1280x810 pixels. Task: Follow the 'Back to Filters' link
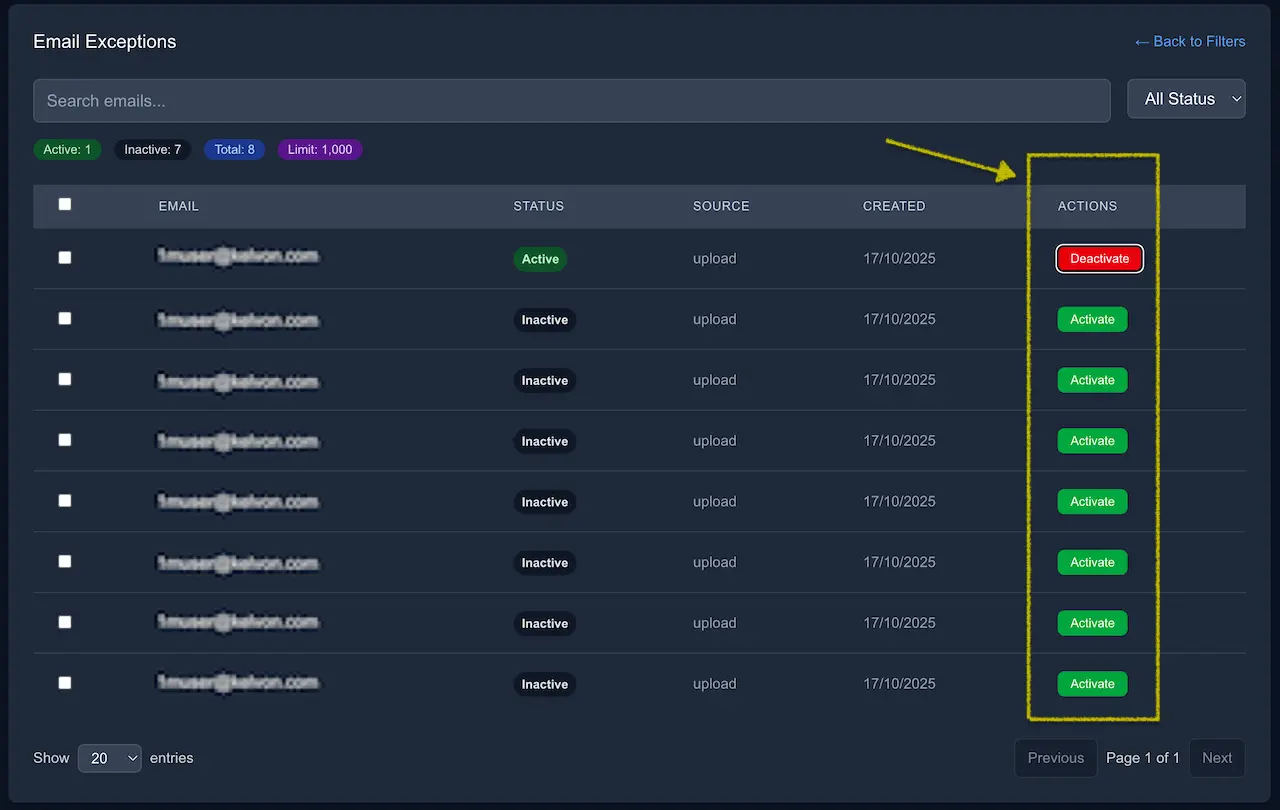(x=1189, y=41)
